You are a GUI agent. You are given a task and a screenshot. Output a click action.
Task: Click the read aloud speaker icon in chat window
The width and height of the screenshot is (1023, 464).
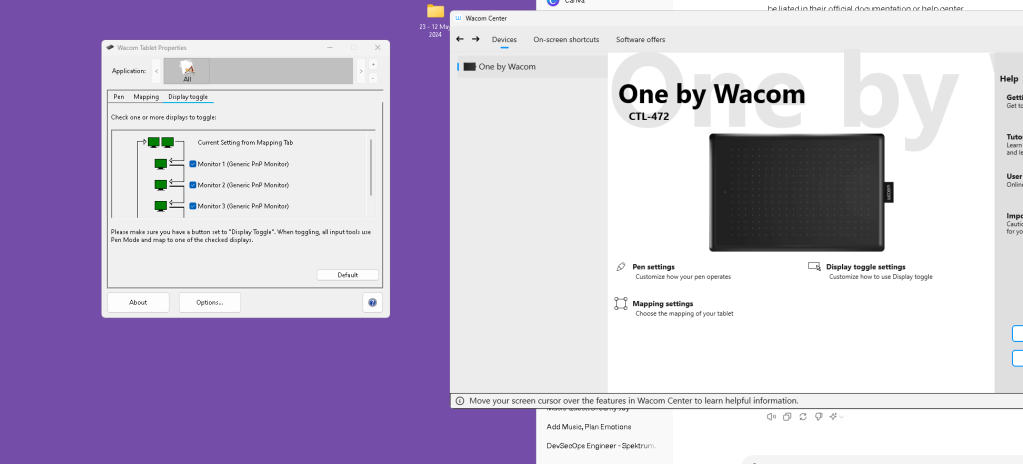click(x=771, y=416)
